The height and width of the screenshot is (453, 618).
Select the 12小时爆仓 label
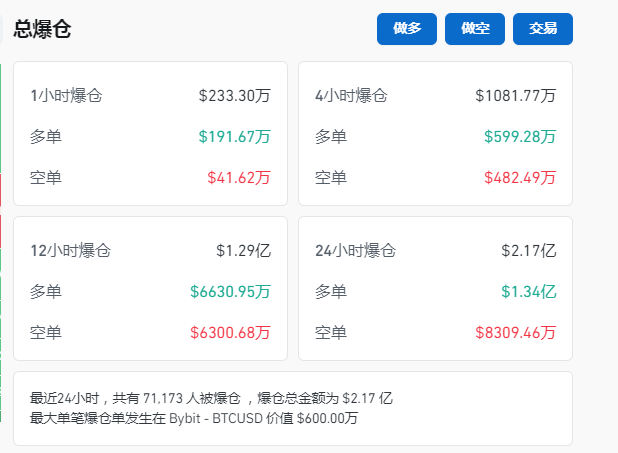71,250
